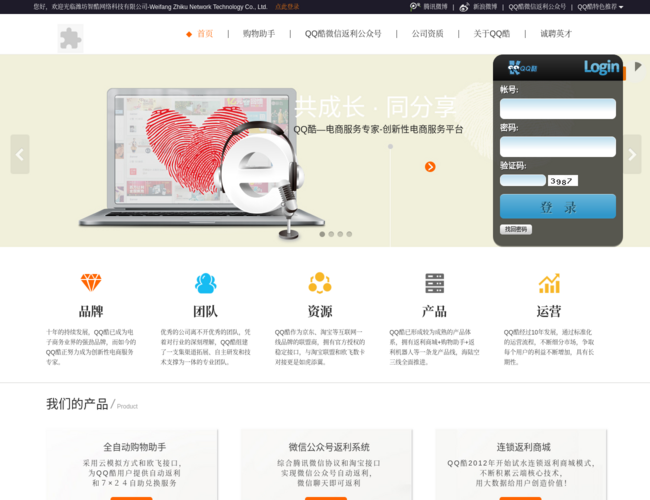Focus the 验证码 input field

523,180
